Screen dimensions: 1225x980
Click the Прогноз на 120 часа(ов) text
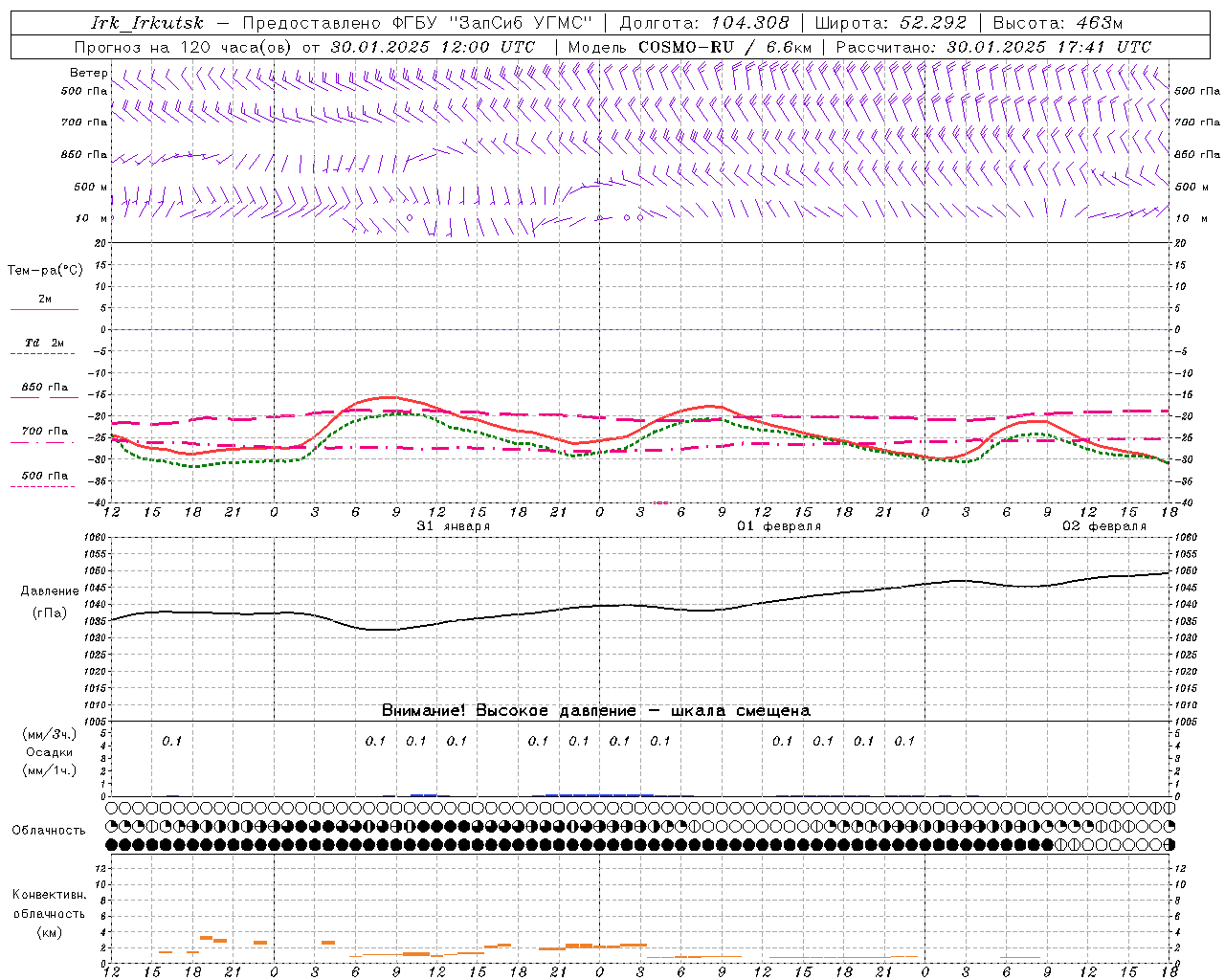click(184, 47)
